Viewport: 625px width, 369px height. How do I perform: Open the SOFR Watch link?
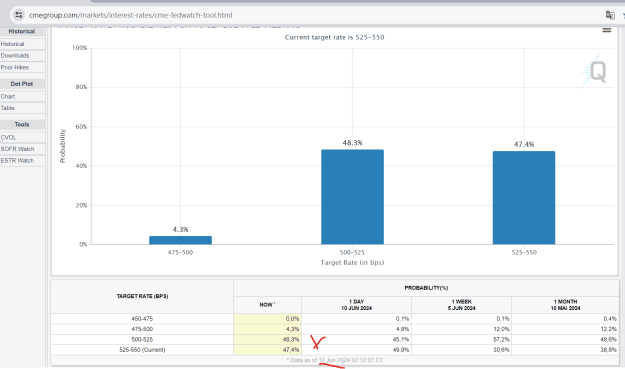coord(17,149)
